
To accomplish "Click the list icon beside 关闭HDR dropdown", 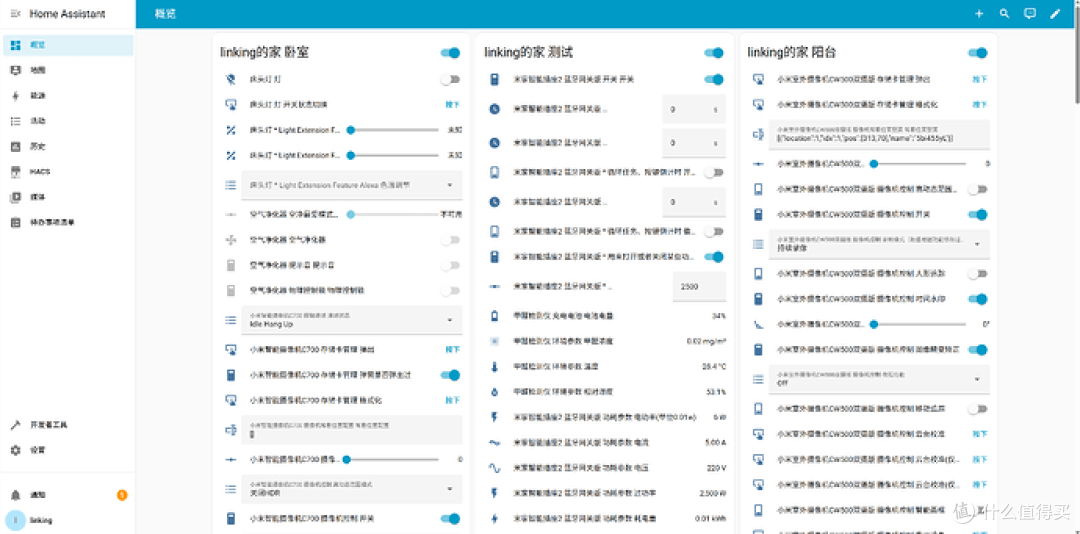I will click(231, 489).
